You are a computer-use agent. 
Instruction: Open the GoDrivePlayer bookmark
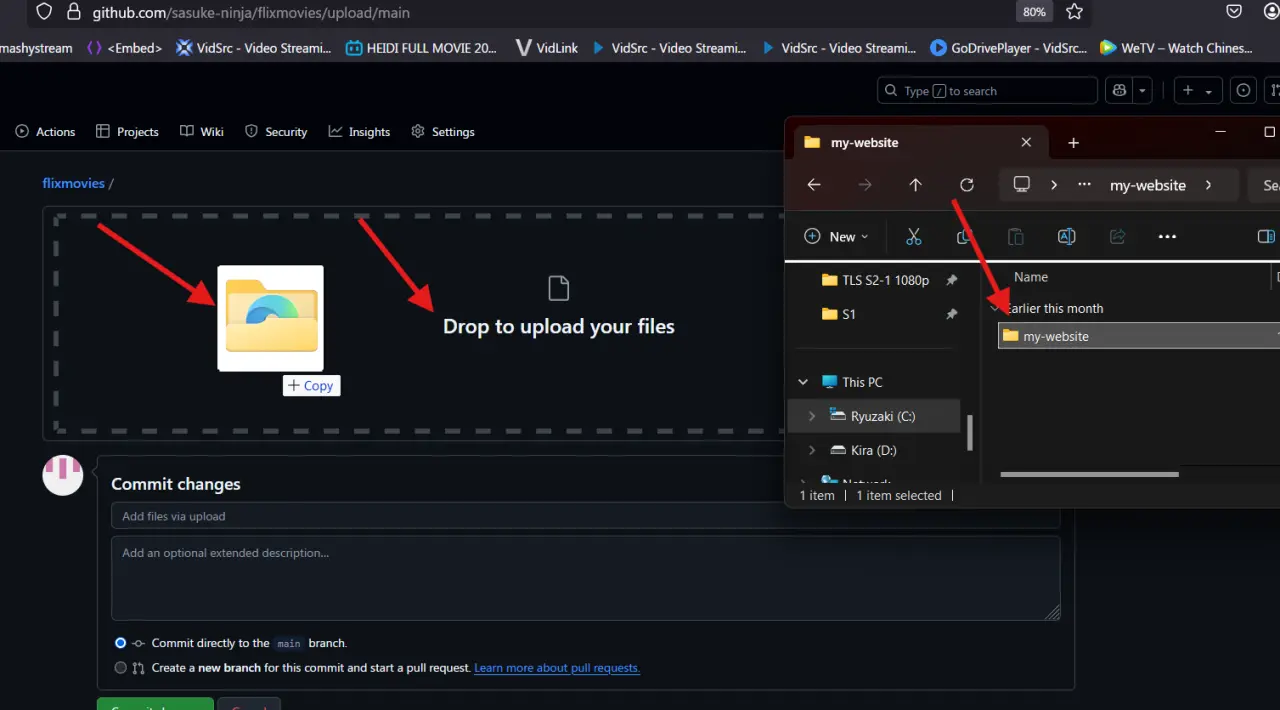(1008, 48)
